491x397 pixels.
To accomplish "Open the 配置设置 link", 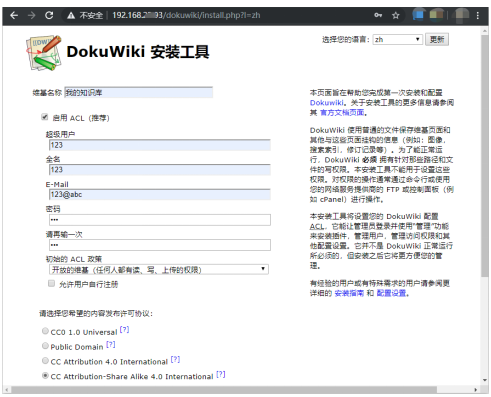I will [x=391, y=293].
